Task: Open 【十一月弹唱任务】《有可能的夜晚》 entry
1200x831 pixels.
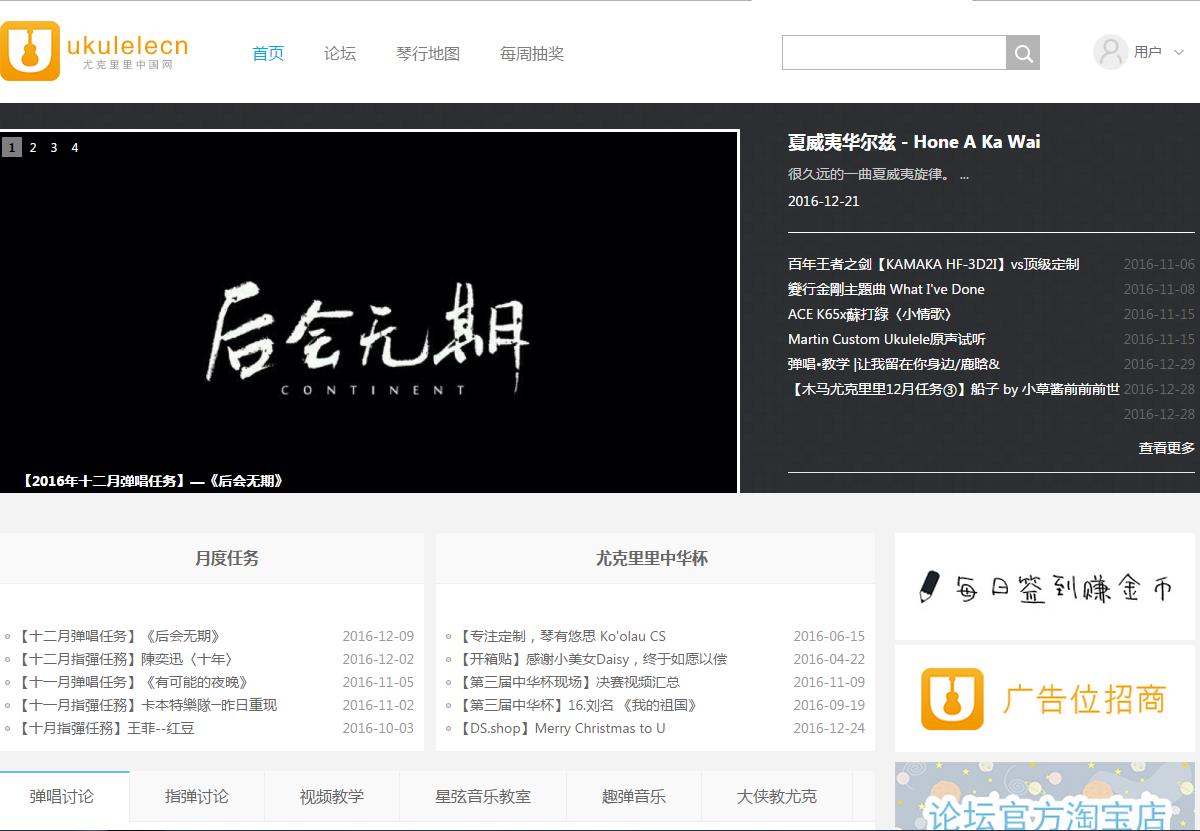Action: pos(135,682)
